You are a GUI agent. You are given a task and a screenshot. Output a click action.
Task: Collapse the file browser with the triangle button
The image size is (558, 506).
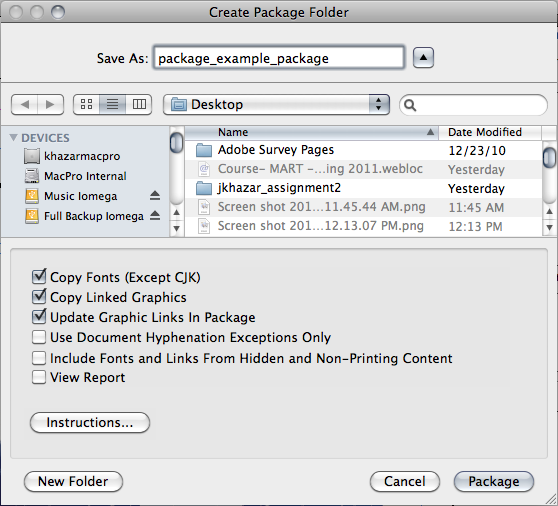[423, 57]
